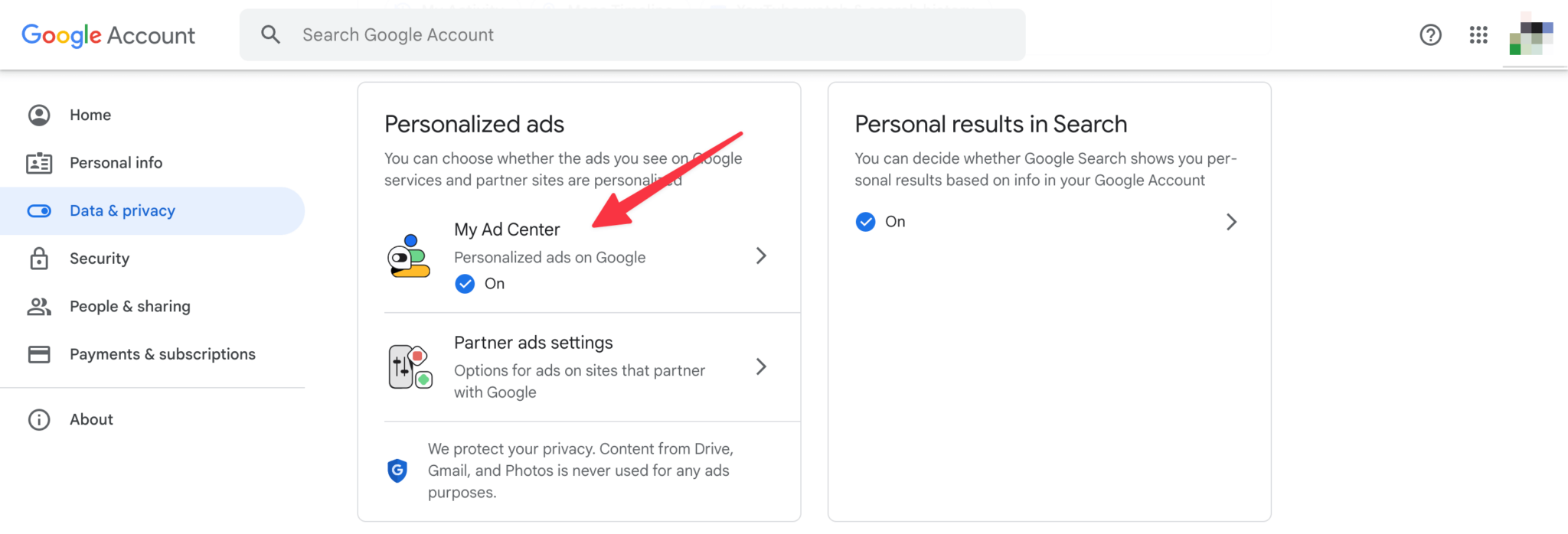Click the Google Account logo link
The image size is (1568, 534).
pos(108,35)
